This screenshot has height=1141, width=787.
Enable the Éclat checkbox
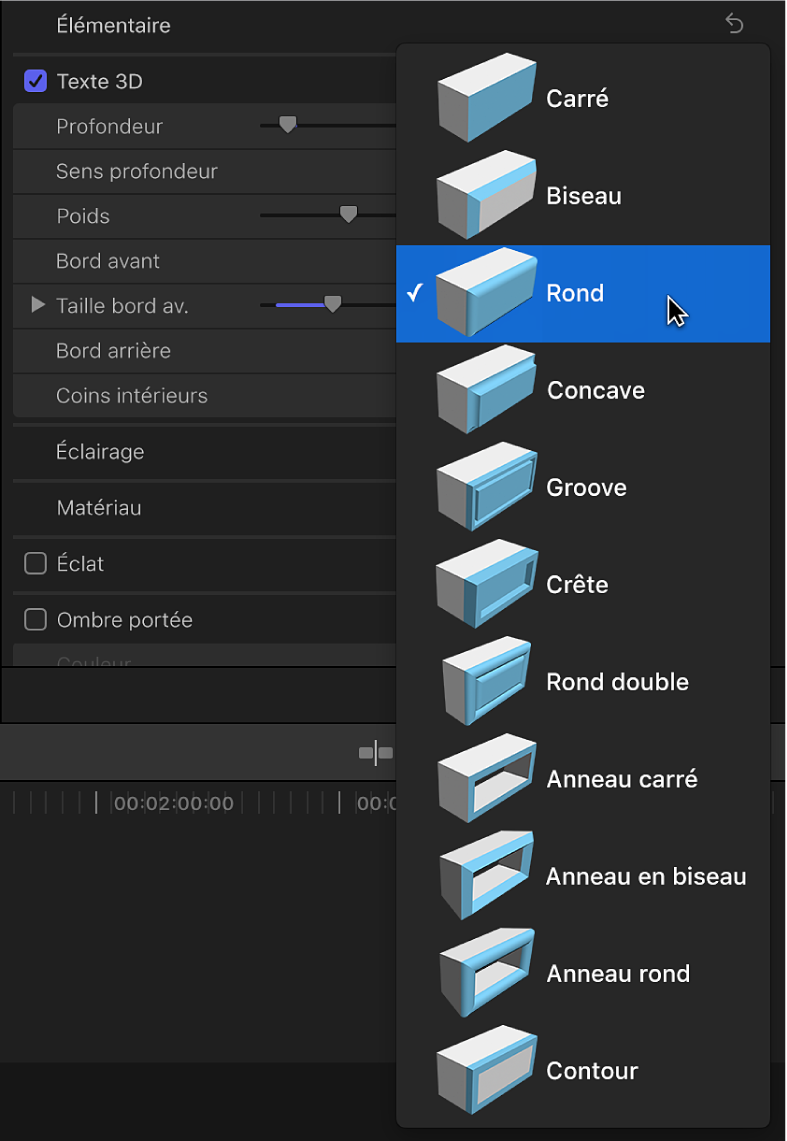tap(36, 564)
